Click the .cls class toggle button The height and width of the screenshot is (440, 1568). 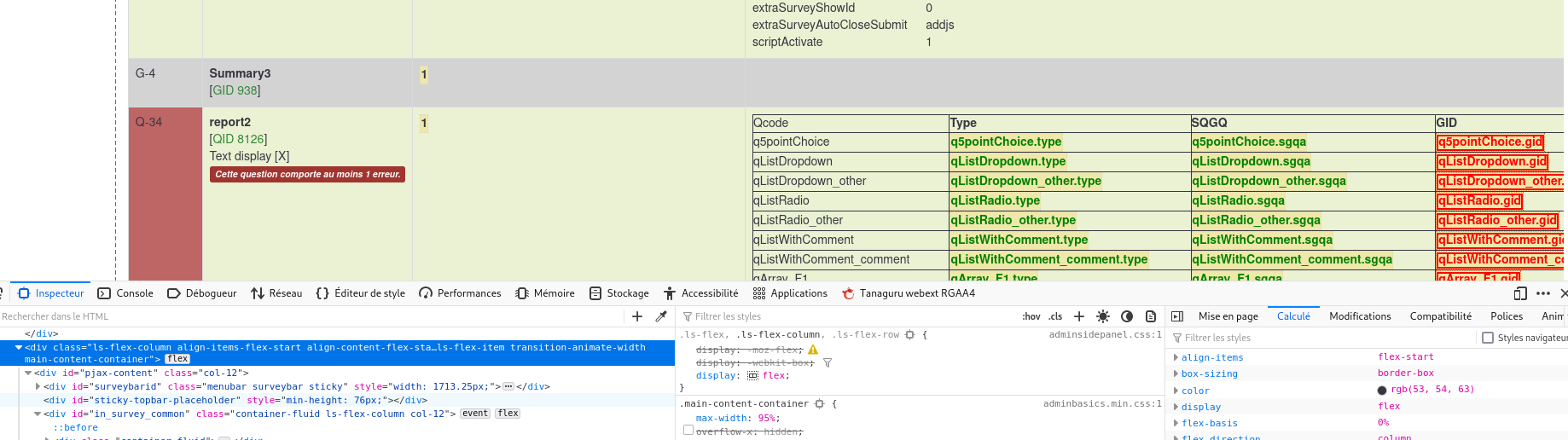point(1055,316)
